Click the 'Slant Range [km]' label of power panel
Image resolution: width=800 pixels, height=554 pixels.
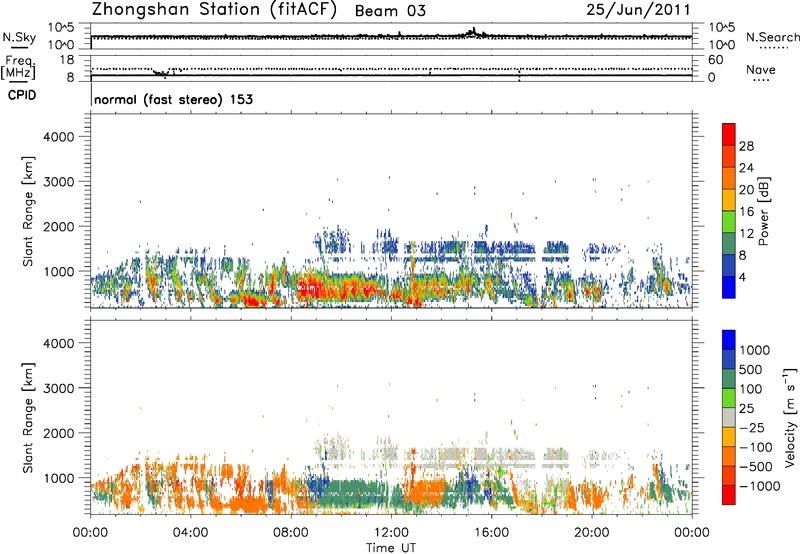pos(28,211)
